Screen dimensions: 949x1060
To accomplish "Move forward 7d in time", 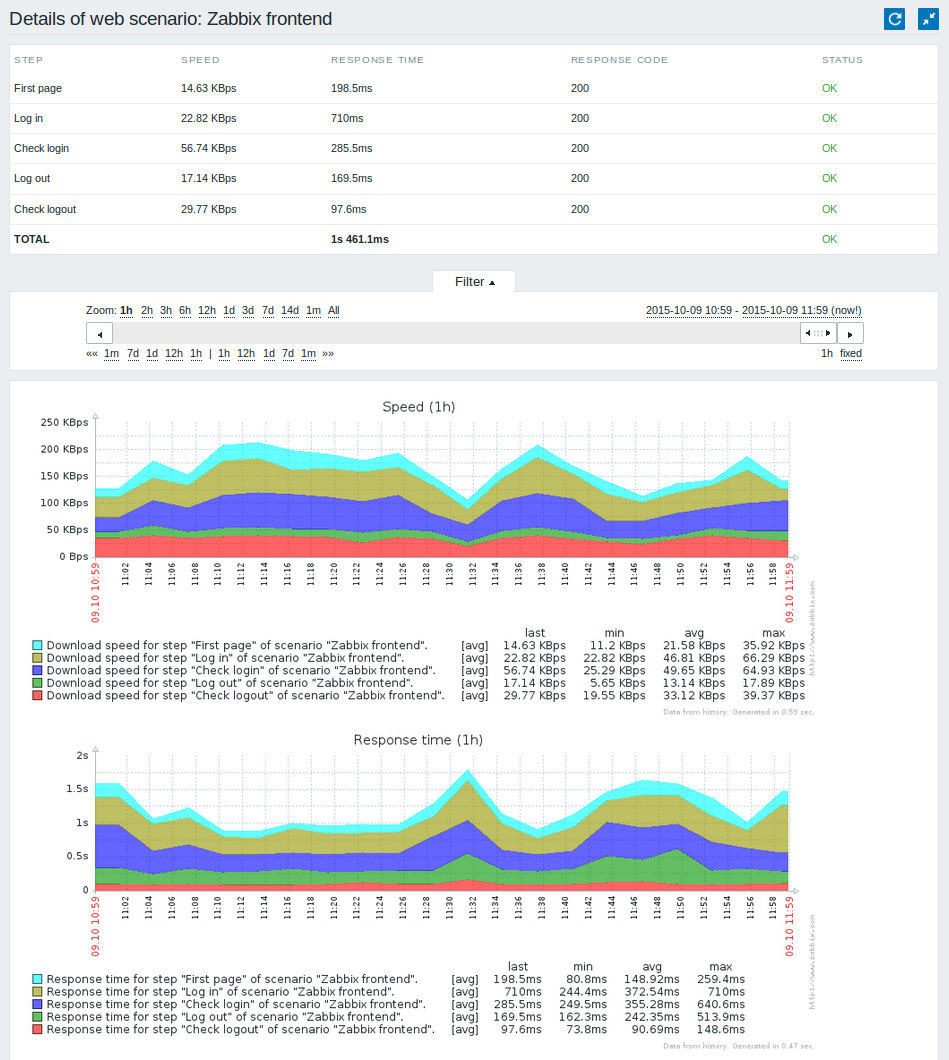I will [288, 353].
